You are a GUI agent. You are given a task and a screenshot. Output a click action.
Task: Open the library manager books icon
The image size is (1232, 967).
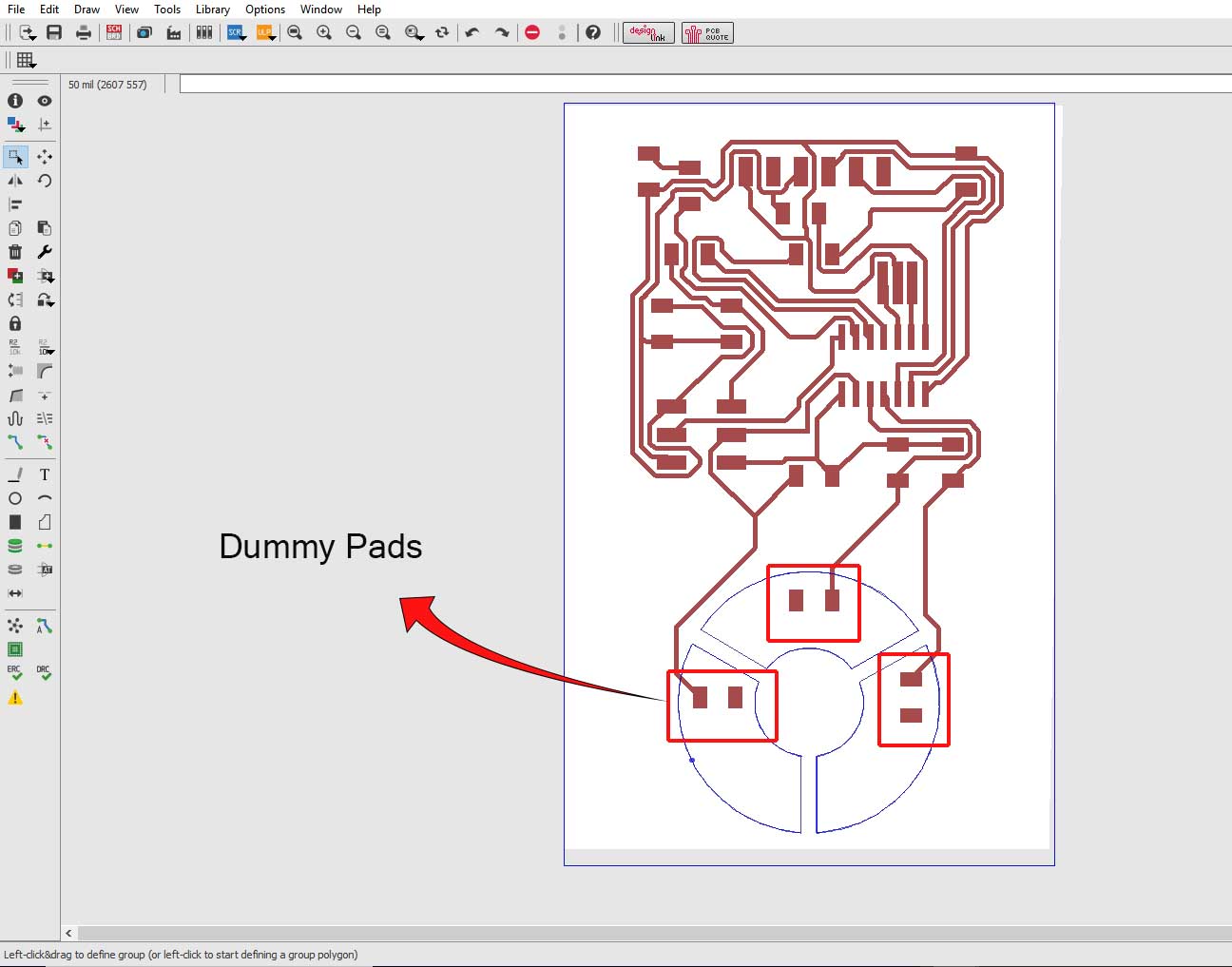[x=203, y=32]
